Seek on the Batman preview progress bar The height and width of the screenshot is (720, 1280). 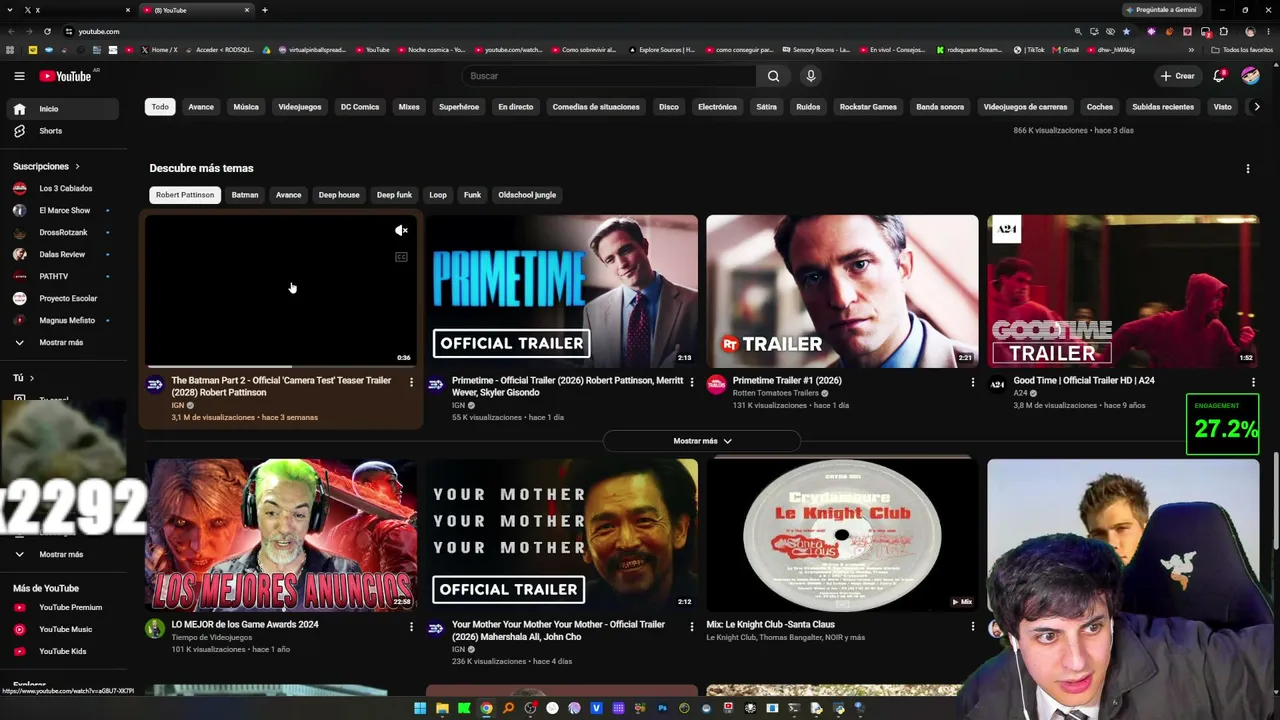(x=282, y=366)
